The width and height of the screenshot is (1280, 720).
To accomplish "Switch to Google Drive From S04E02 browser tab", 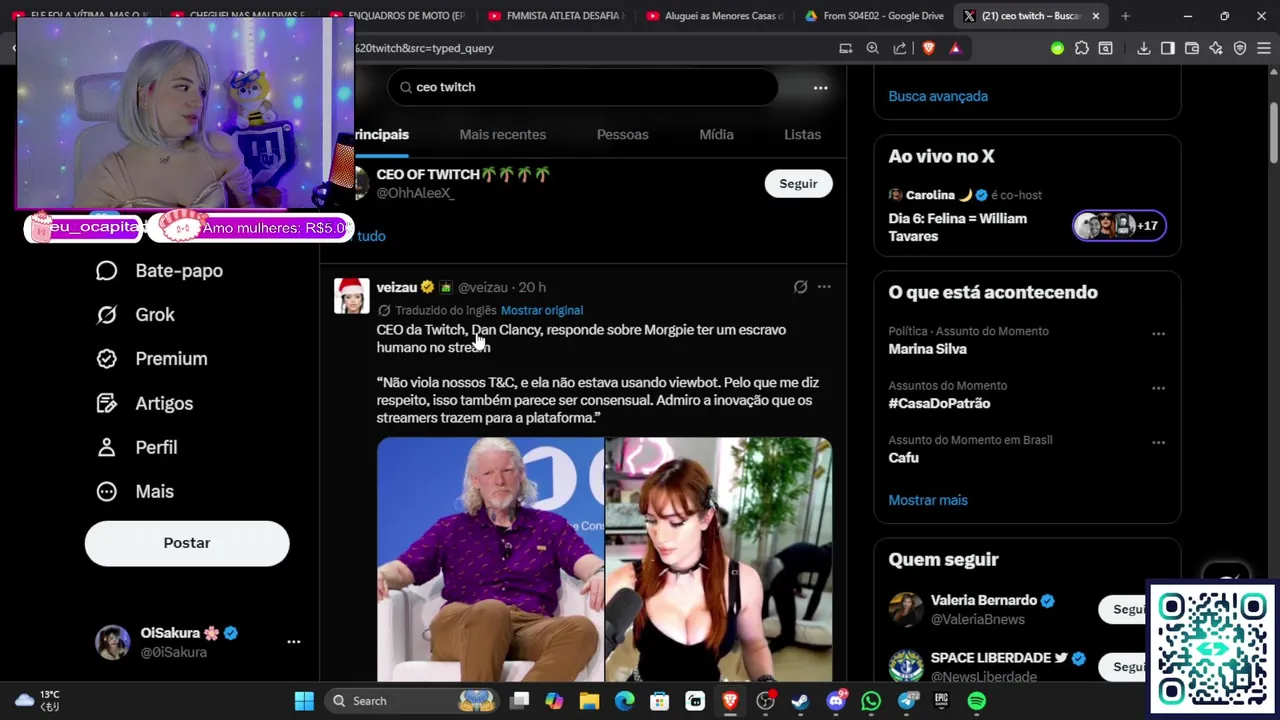I will (873, 16).
